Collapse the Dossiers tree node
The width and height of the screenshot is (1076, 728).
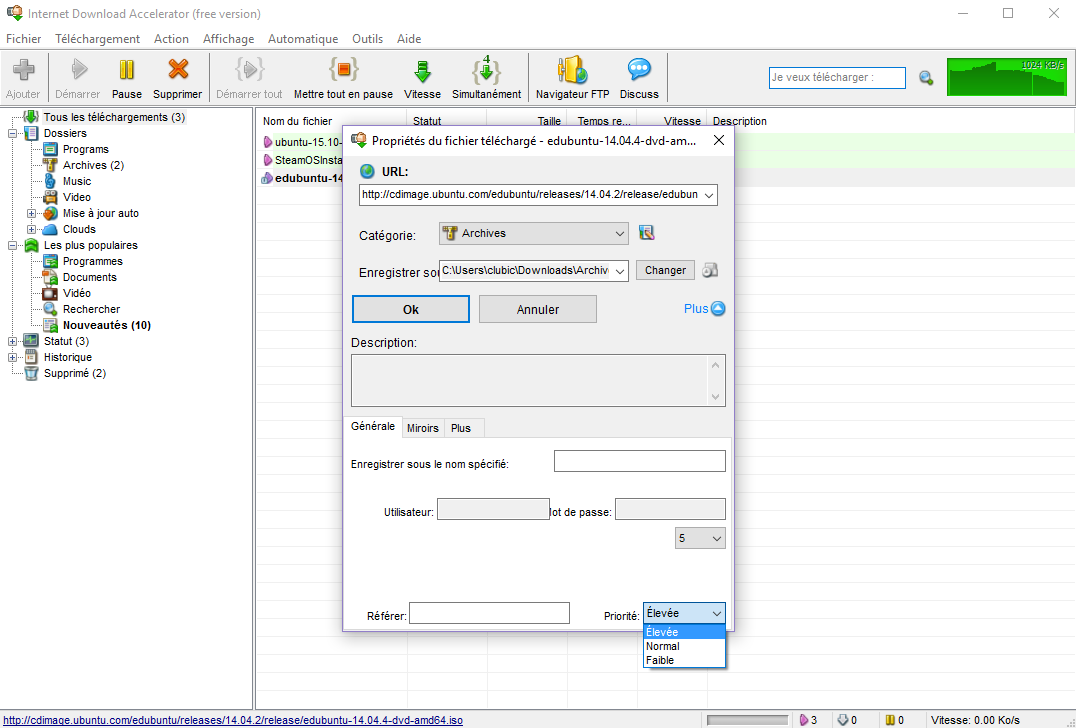pyautogui.click(x=12, y=133)
